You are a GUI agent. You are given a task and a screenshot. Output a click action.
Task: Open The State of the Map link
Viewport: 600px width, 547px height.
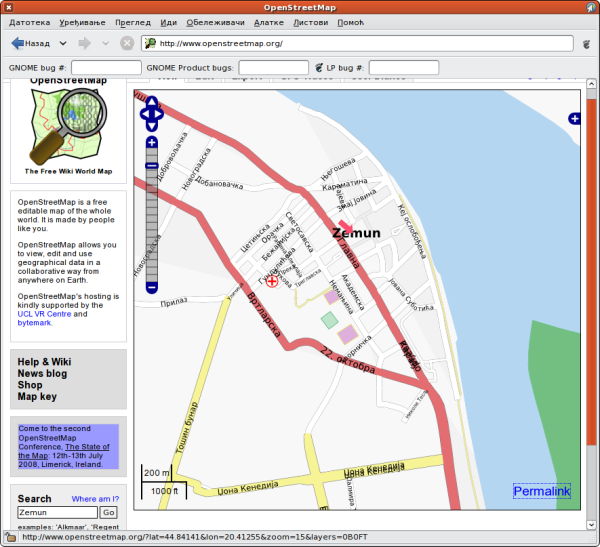(64, 451)
